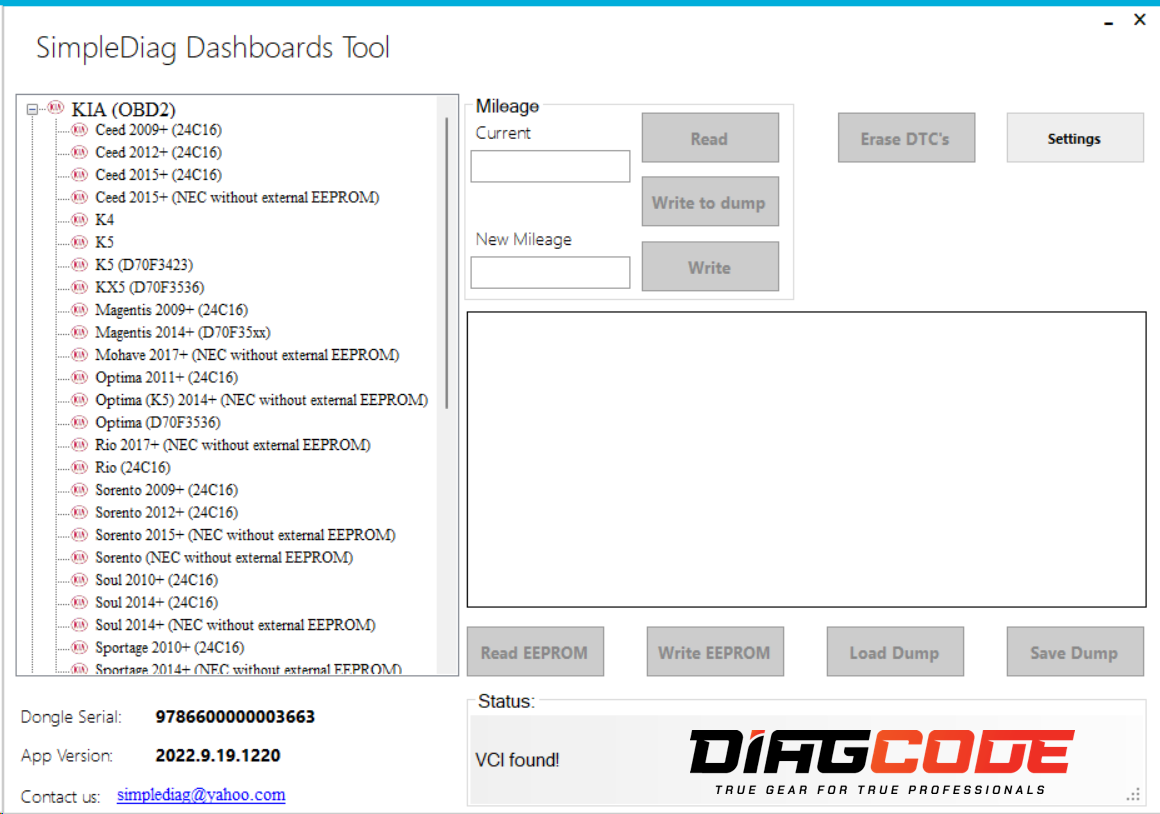Click the Current mileage input field
Viewport: 1160px width, 814px height.
(549, 166)
